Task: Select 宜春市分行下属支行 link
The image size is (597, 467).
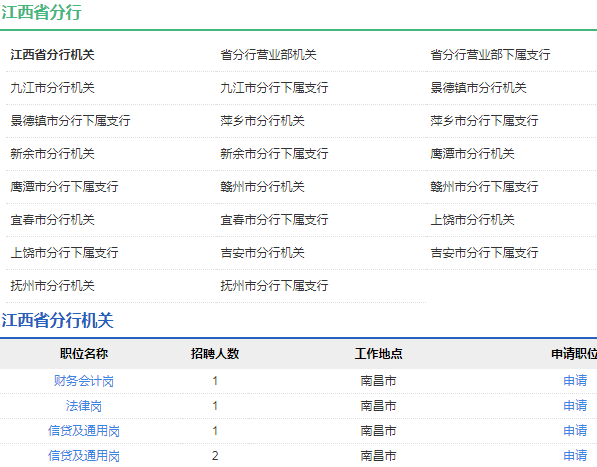Action: 274,220
